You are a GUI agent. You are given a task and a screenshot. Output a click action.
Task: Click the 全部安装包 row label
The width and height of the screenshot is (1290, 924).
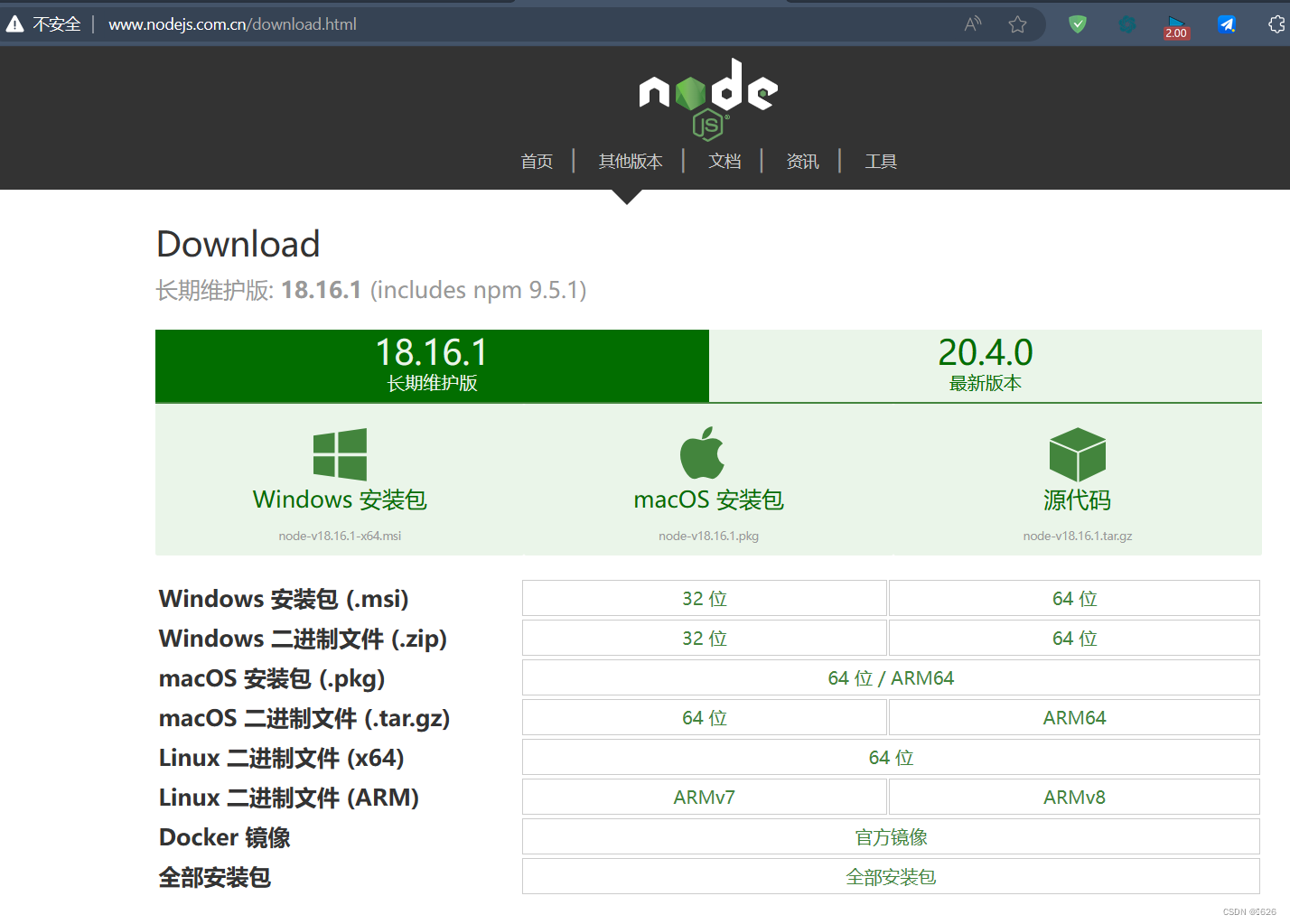pos(215,877)
